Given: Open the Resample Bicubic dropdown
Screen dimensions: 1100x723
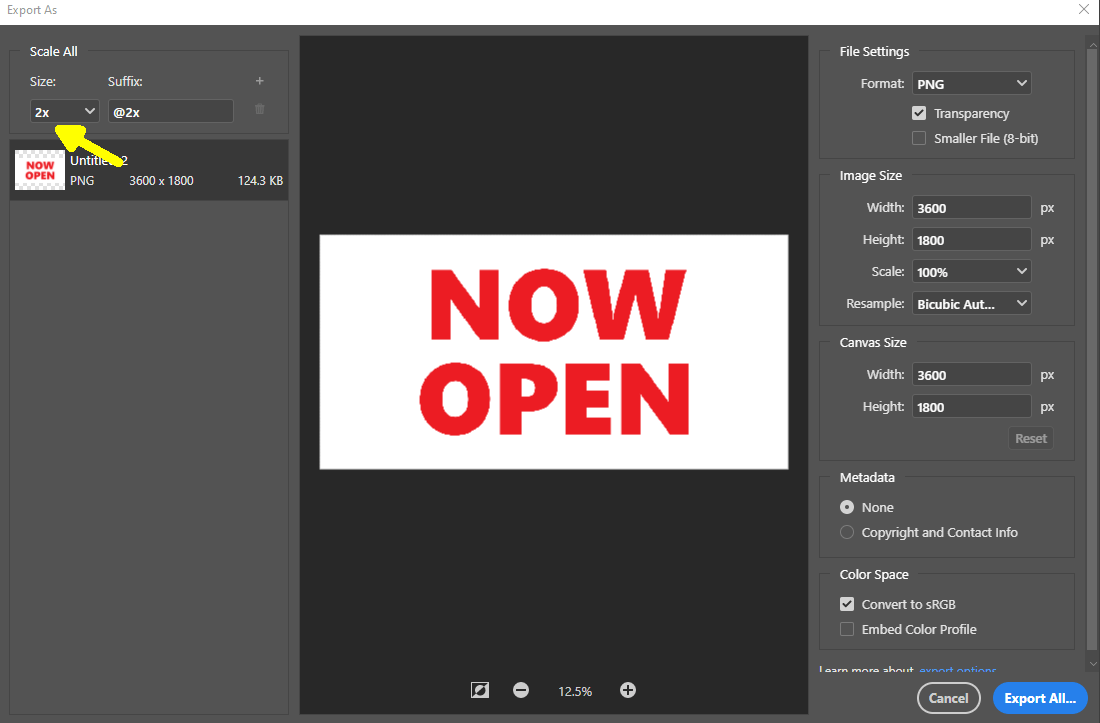Looking at the screenshot, I should click(971, 303).
